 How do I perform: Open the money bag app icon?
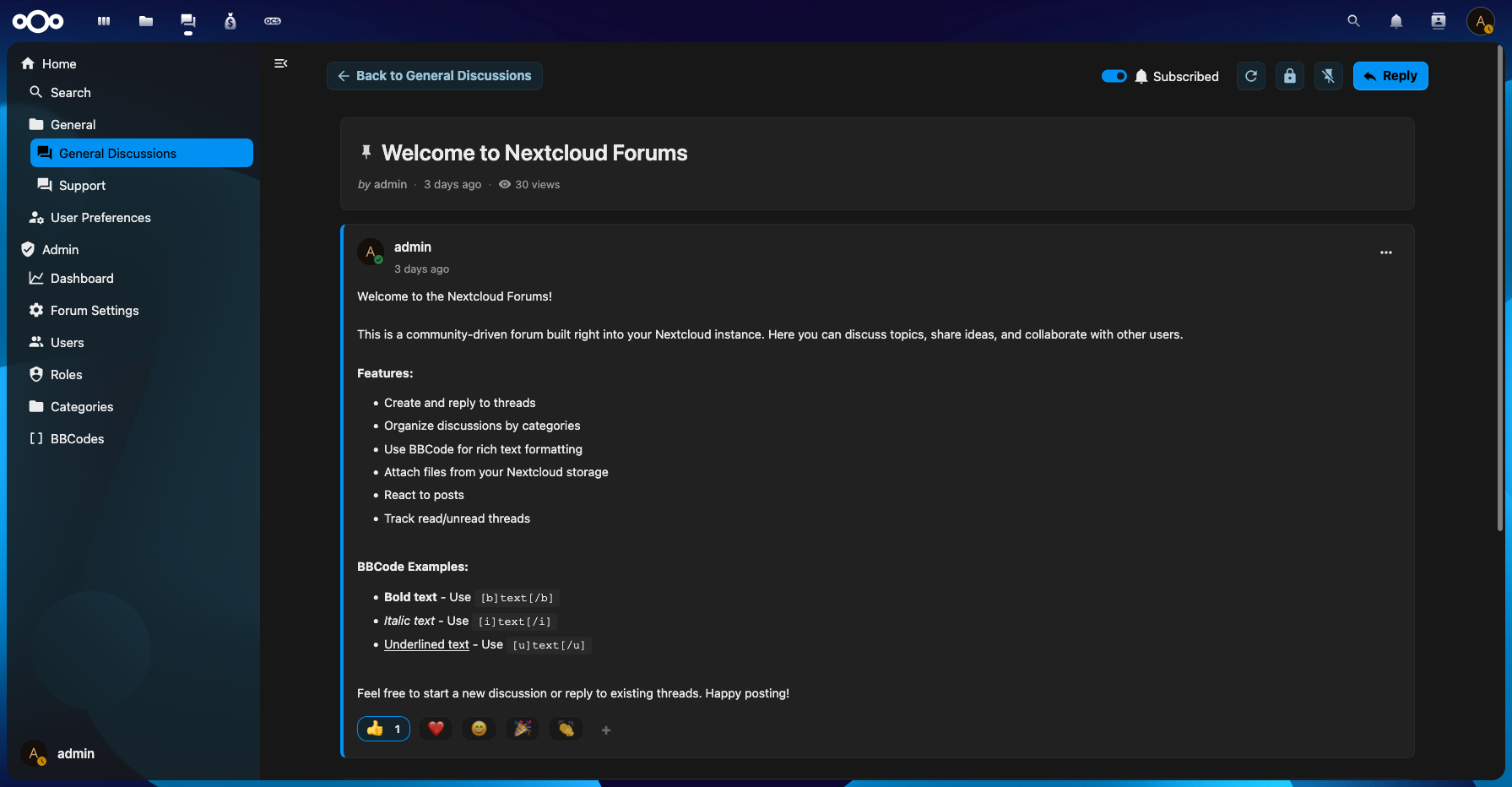(230, 21)
